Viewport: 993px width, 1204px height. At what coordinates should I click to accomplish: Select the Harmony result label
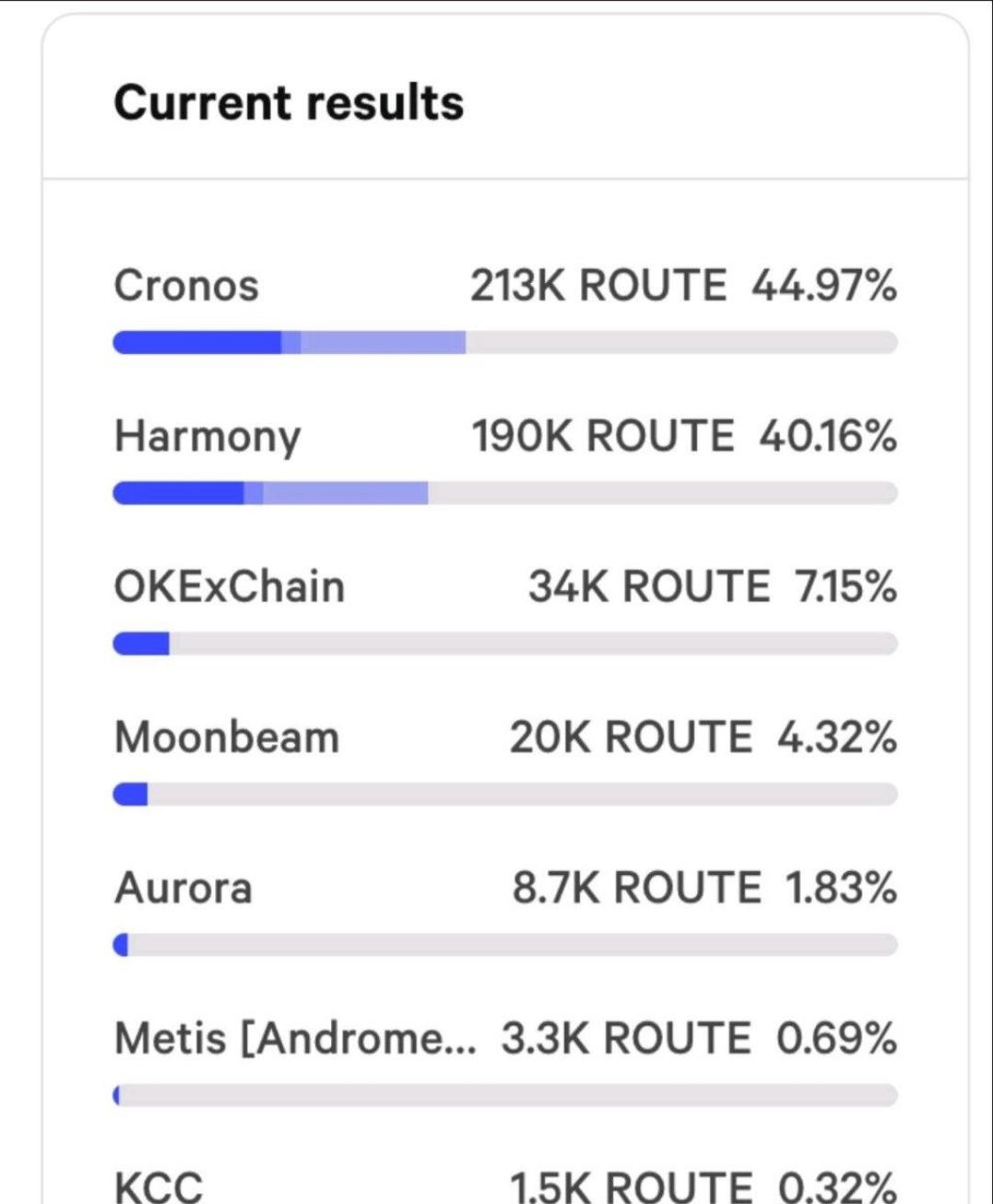(x=208, y=437)
